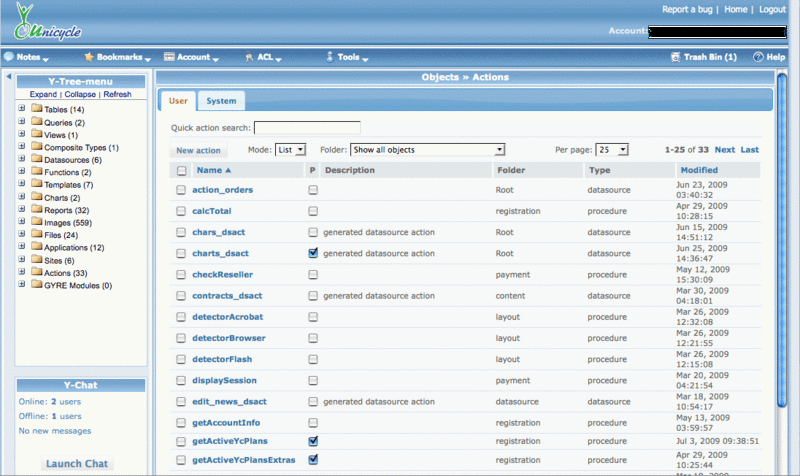
Task: Open the Folder dropdown showing all objects
Action: (x=427, y=150)
